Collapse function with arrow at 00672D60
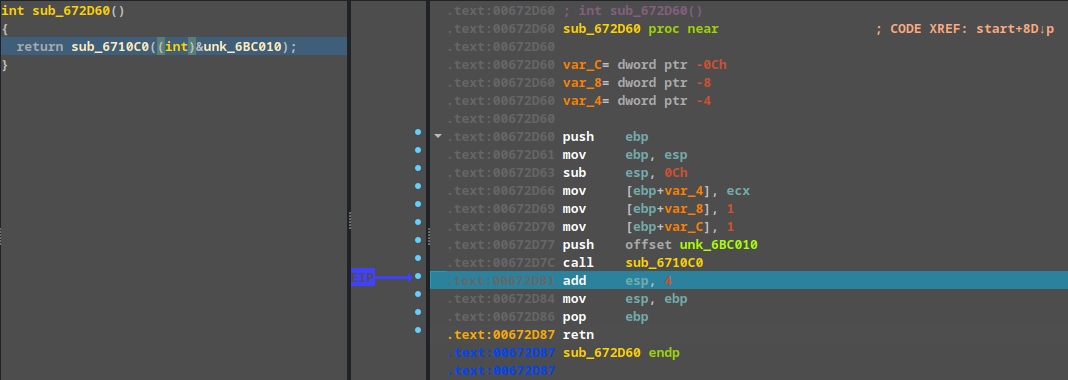 click(x=438, y=137)
